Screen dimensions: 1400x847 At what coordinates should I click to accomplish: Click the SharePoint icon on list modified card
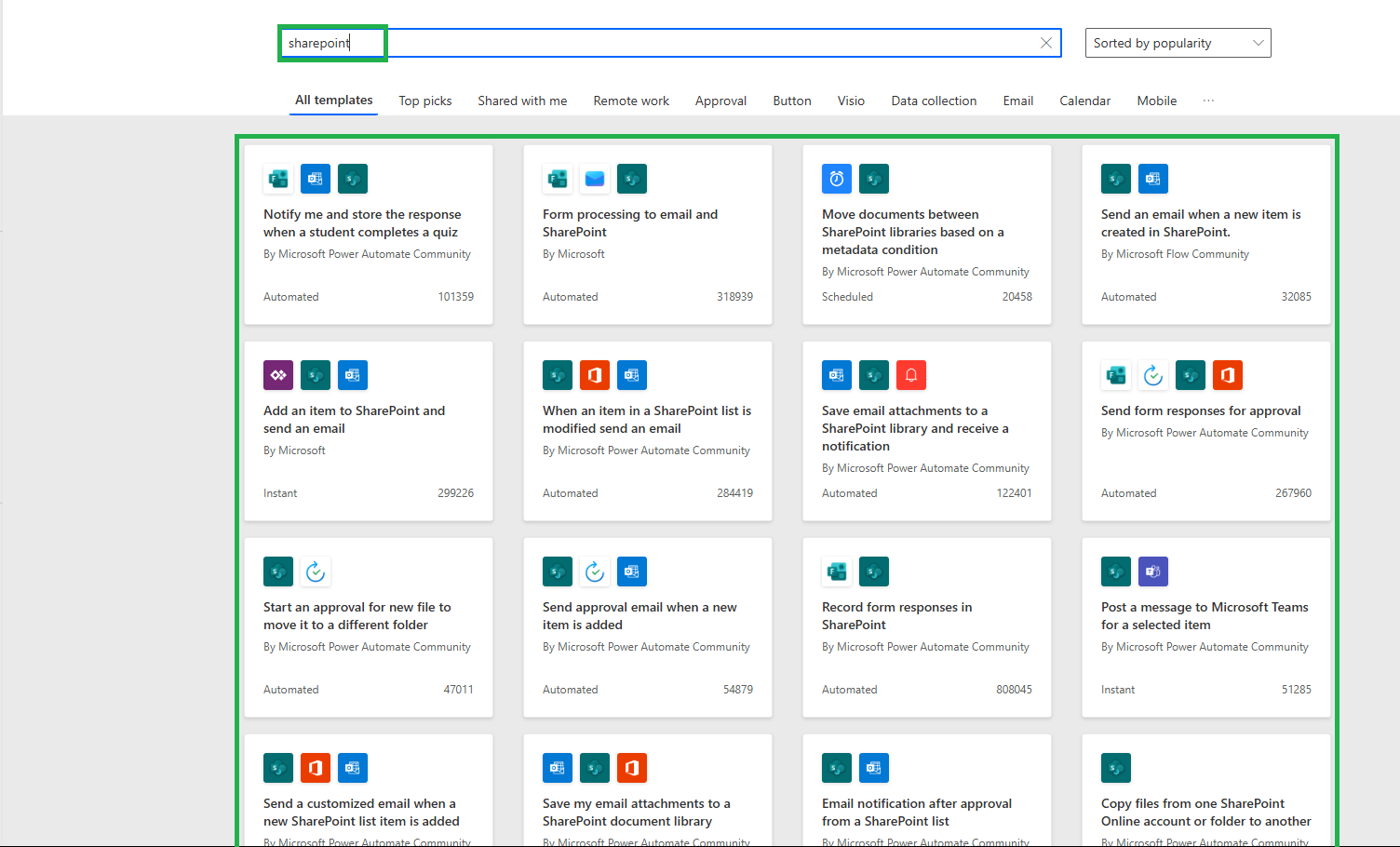click(x=558, y=375)
